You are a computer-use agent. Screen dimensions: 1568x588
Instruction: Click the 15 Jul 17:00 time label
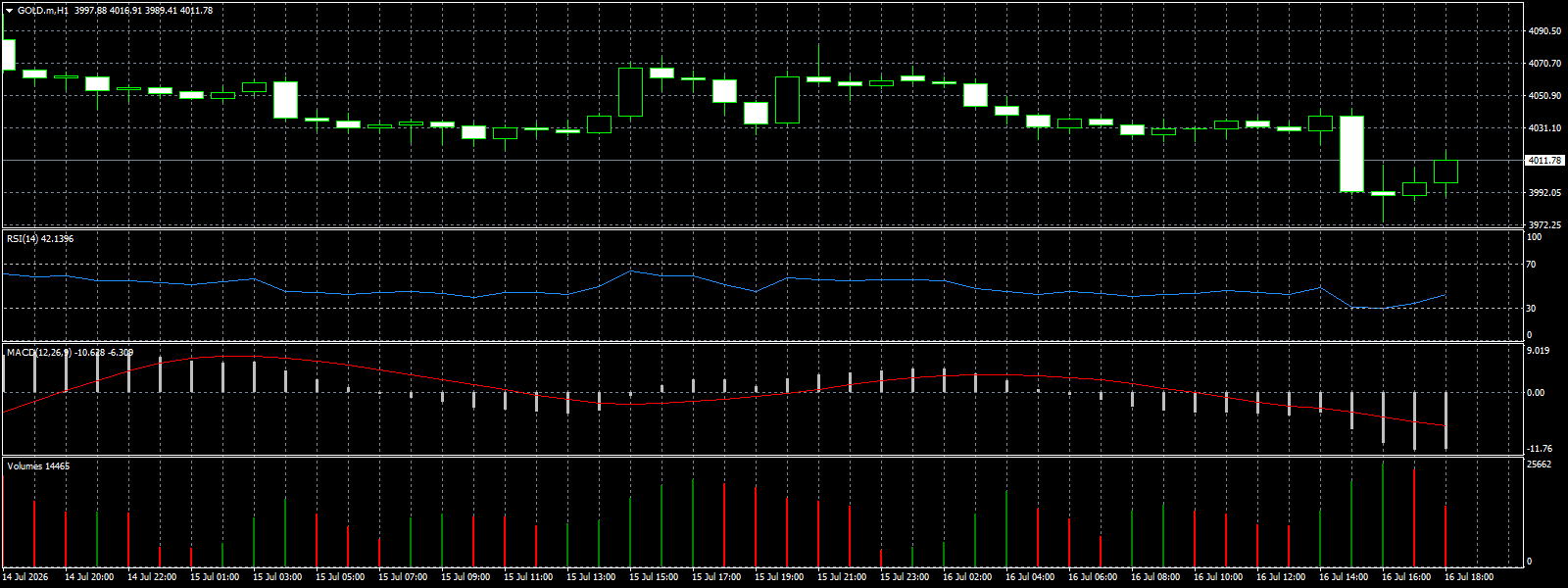click(716, 577)
